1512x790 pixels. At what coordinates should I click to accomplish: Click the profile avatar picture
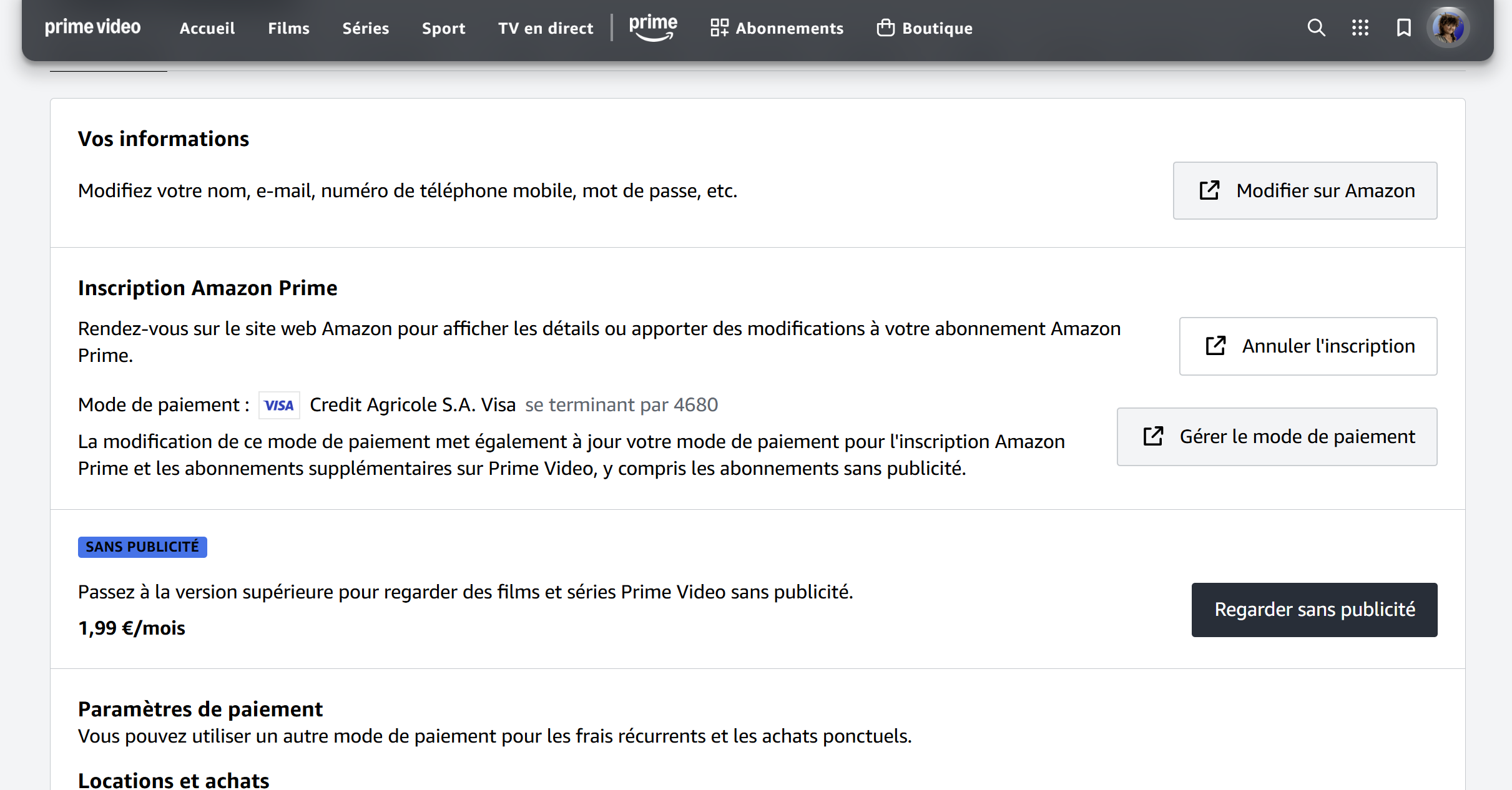pyautogui.click(x=1448, y=28)
